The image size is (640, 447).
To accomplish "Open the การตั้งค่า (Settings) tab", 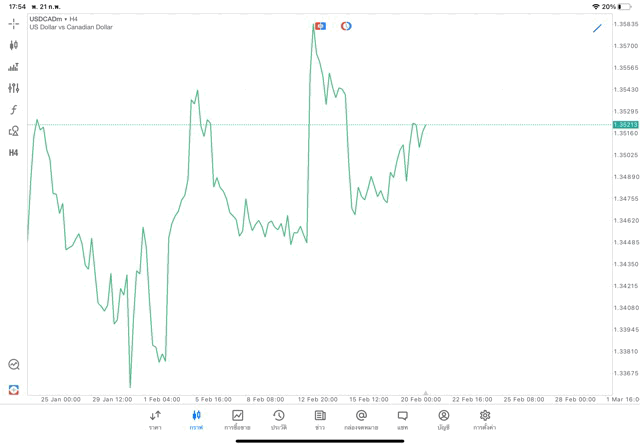I will pos(485,420).
